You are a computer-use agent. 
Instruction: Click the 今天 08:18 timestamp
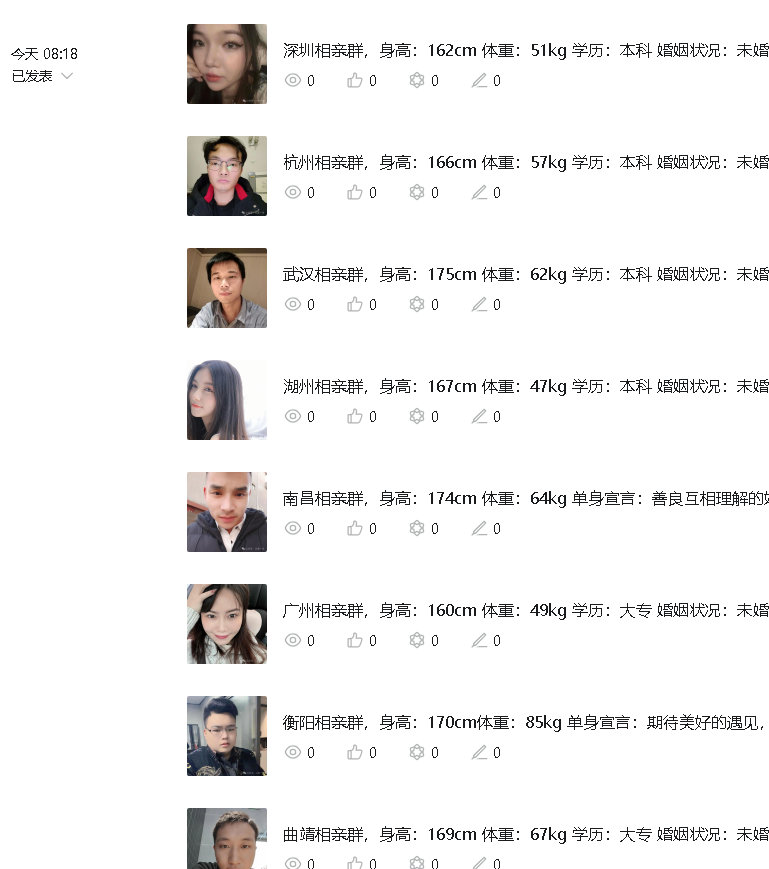click(44, 54)
